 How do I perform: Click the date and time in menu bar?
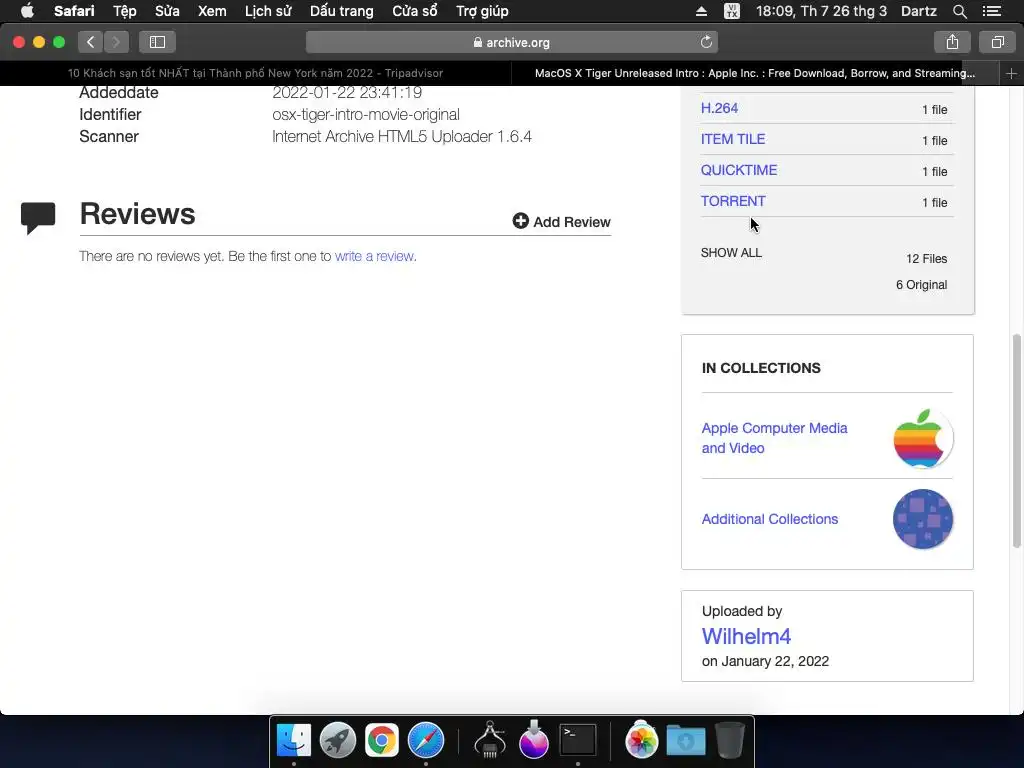point(821,11)
